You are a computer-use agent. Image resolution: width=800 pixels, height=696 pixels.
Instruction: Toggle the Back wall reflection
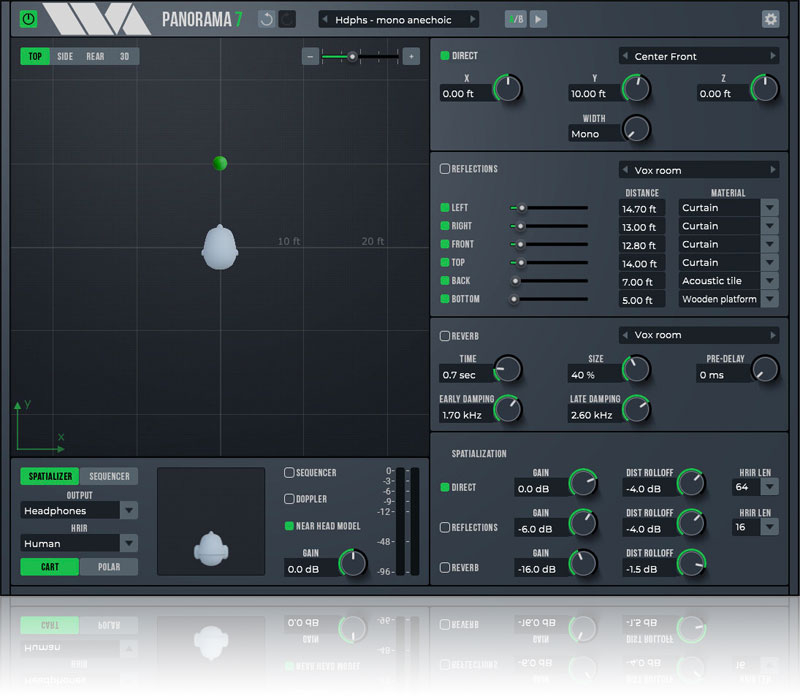445,281
